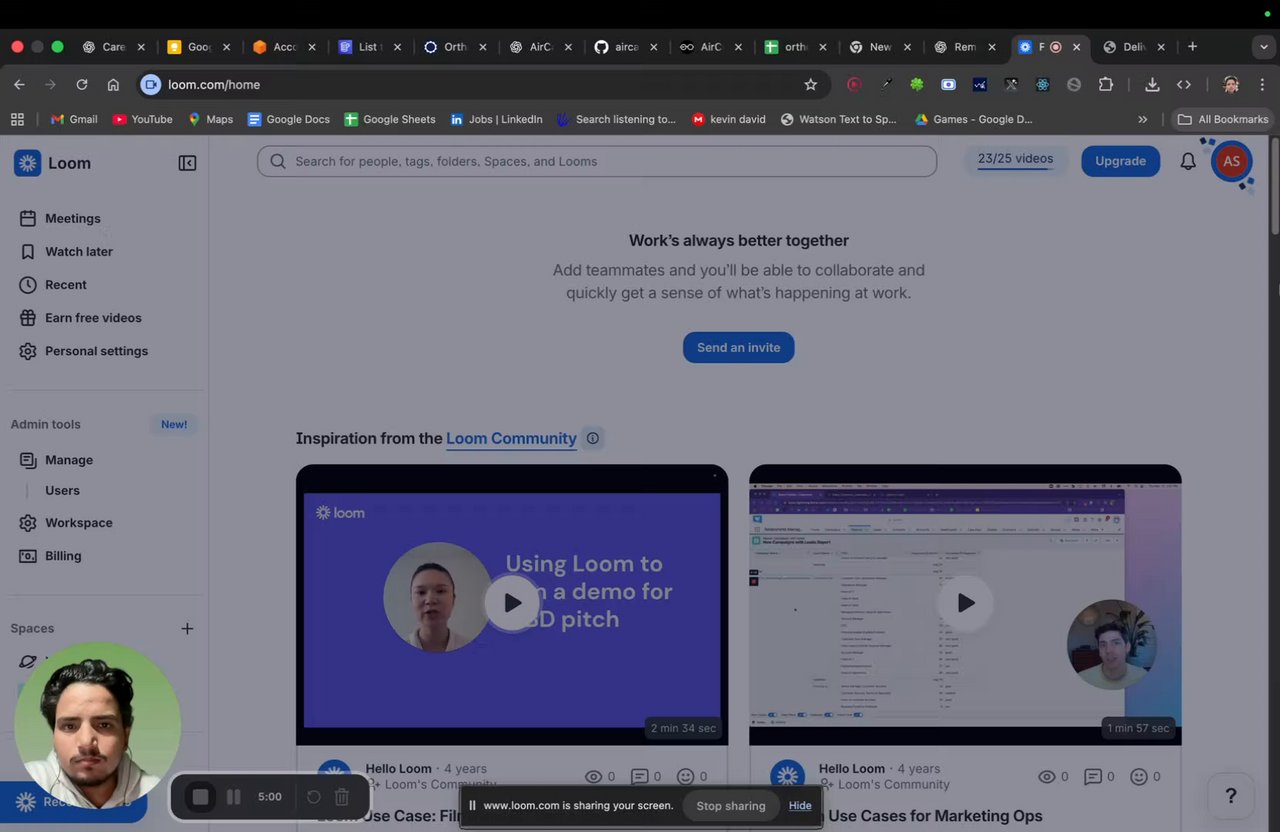Restart the recording with the undo icon

(313, 797)
